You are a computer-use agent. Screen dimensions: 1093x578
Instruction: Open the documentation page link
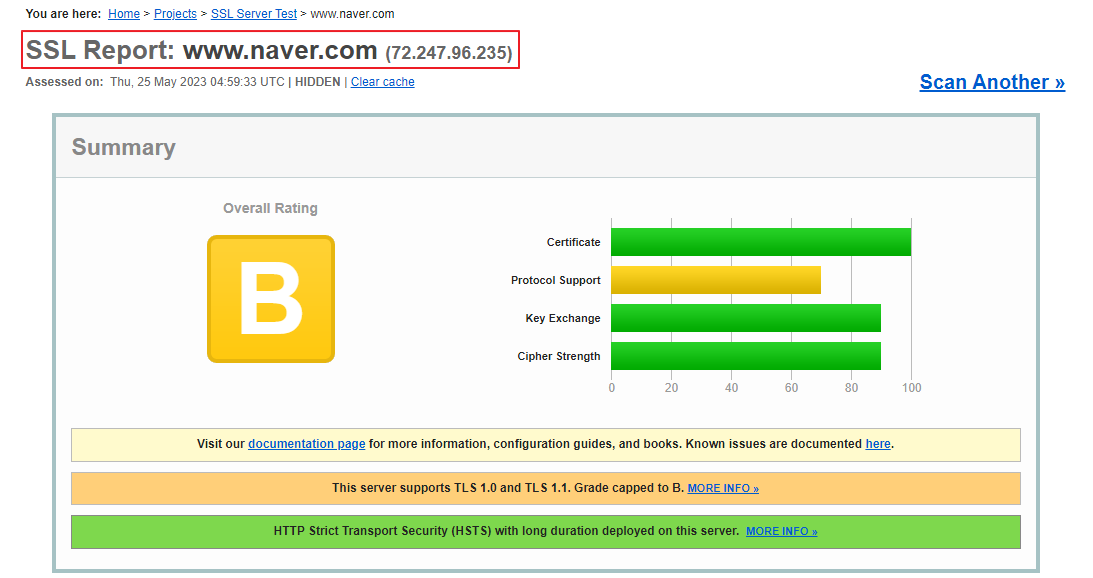point(307,444)
